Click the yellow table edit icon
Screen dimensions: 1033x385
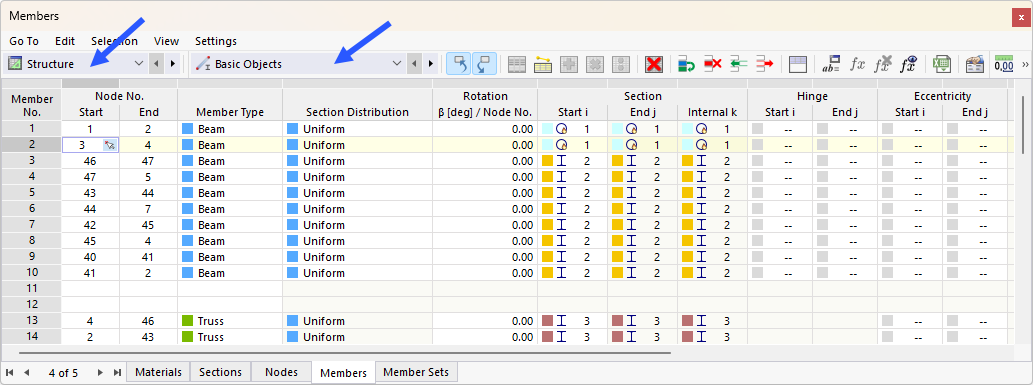tap(542, 64)
